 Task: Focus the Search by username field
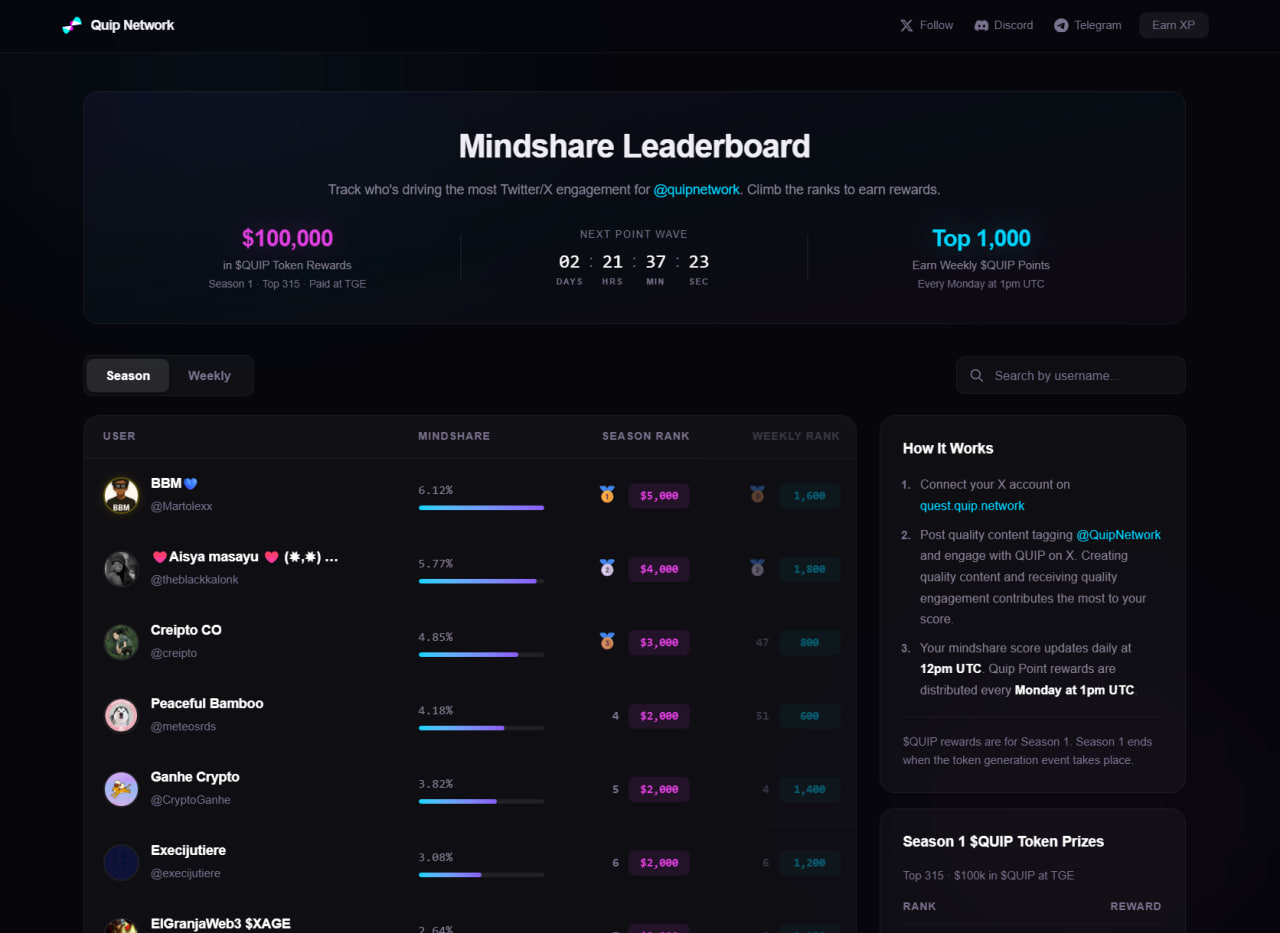pos(1071,375)
